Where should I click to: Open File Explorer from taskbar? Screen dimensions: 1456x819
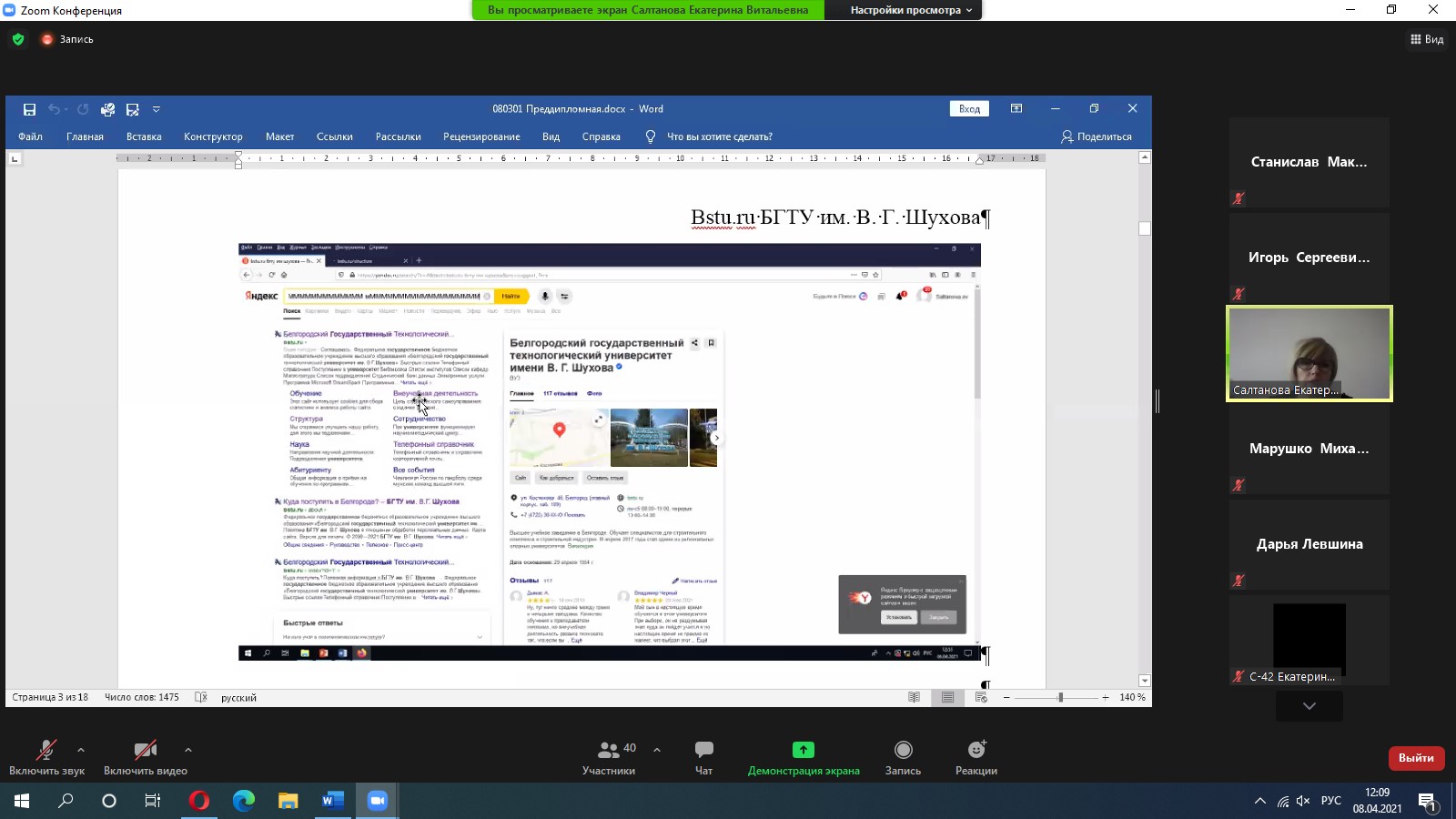click(288, 801)
